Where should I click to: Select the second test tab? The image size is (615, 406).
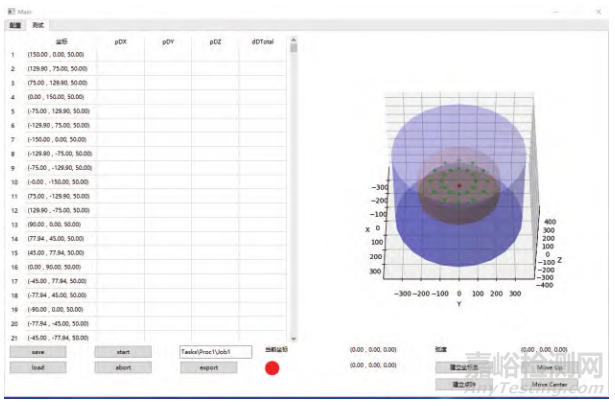(x=39, y=23)
